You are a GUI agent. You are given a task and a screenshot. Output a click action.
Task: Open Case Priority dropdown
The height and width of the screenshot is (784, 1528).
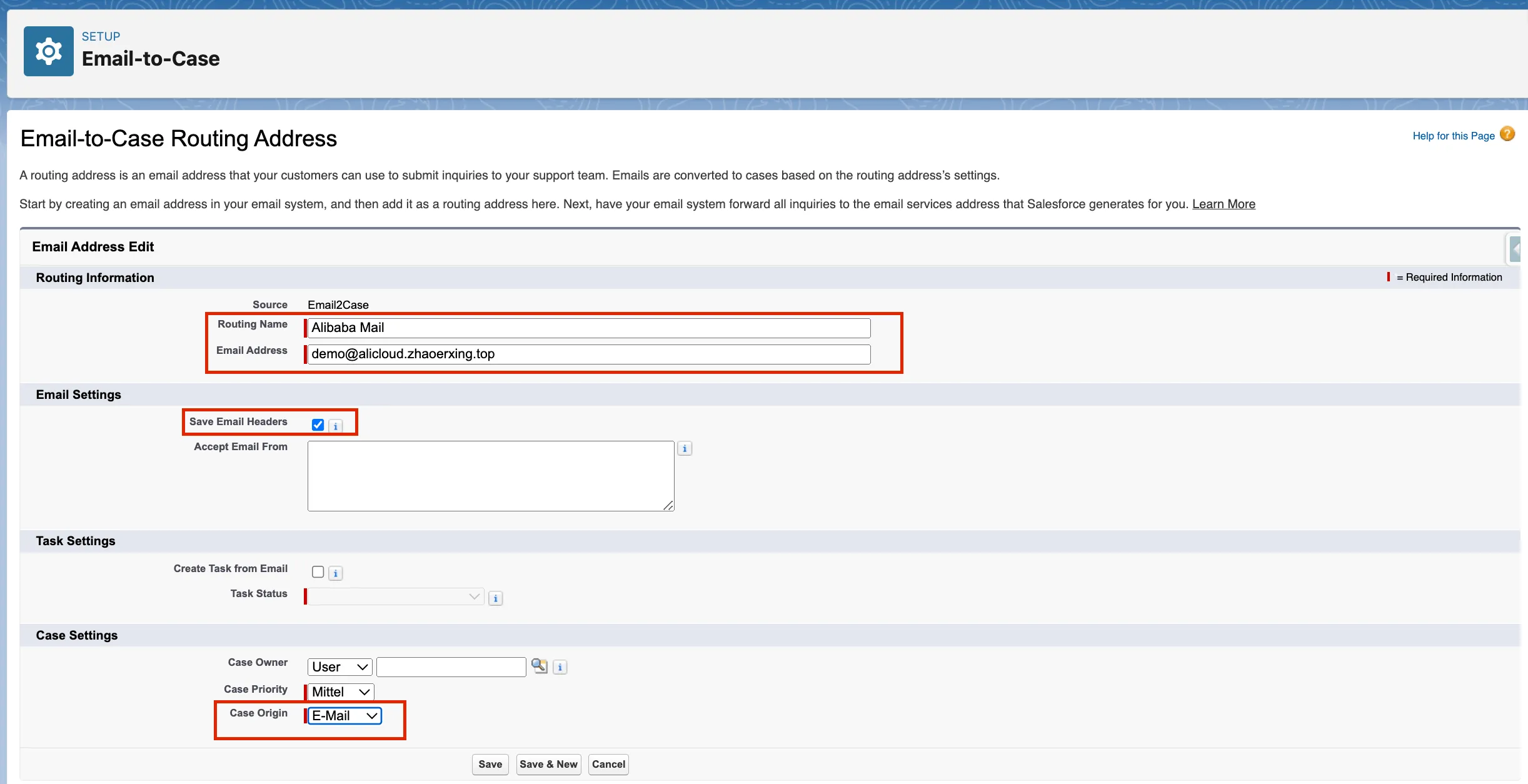(x=341, y=692)
